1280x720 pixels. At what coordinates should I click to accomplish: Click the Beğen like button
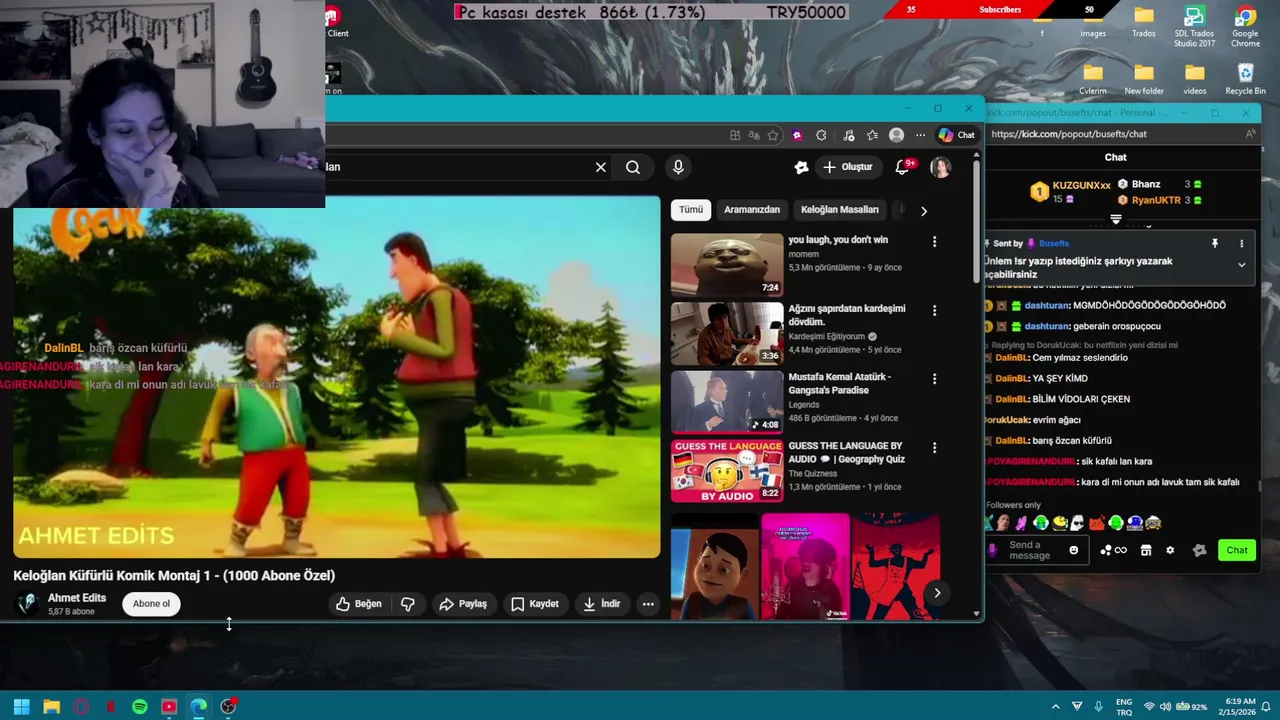(x=359, y=604)
